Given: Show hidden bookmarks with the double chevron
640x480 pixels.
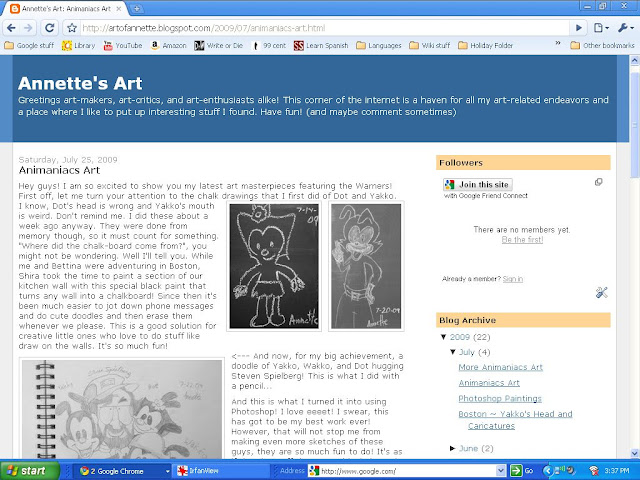Looking at the screenshot, I should coord(558,43).
